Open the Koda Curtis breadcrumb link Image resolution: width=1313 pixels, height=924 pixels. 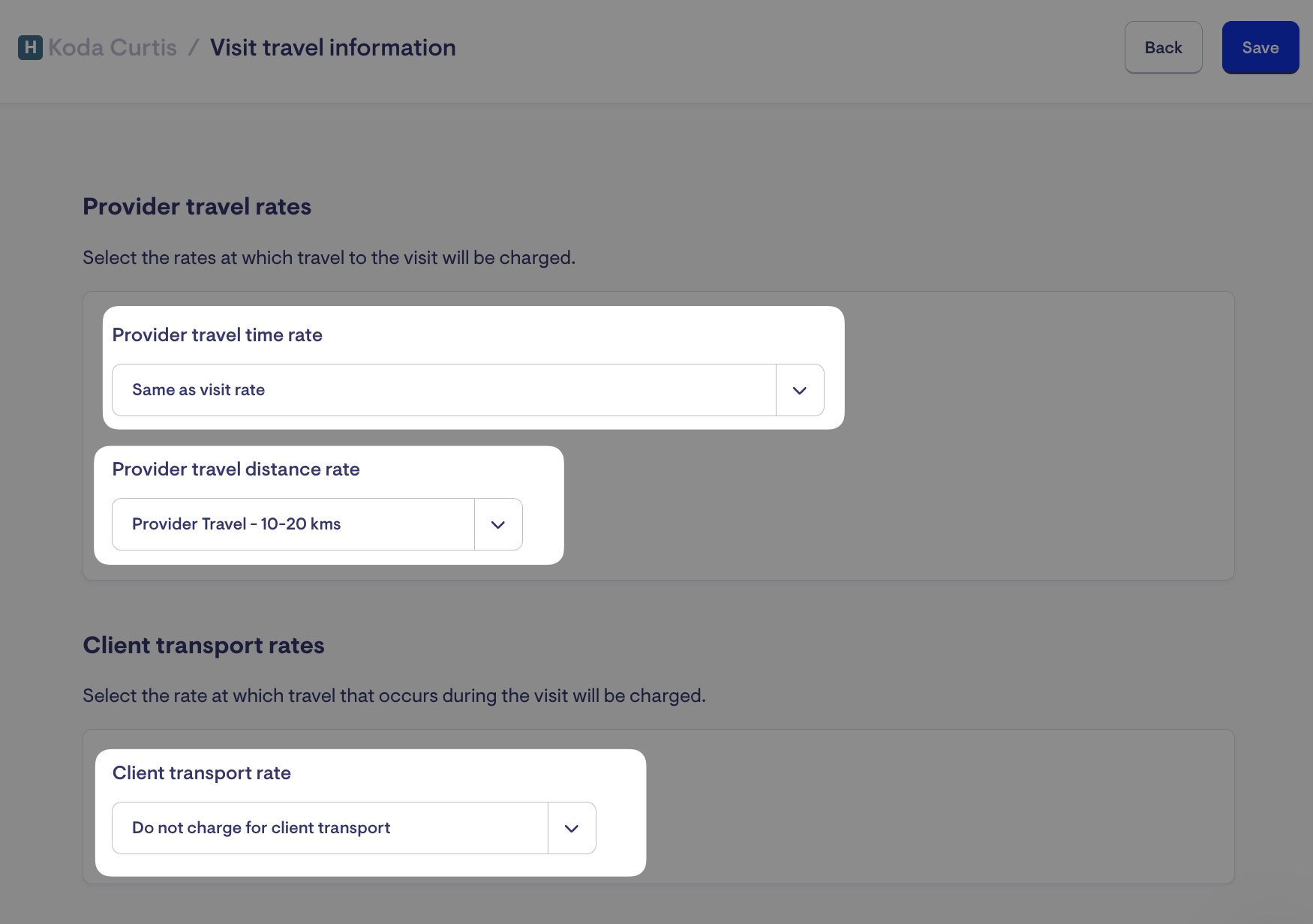[x=113, y=47]
